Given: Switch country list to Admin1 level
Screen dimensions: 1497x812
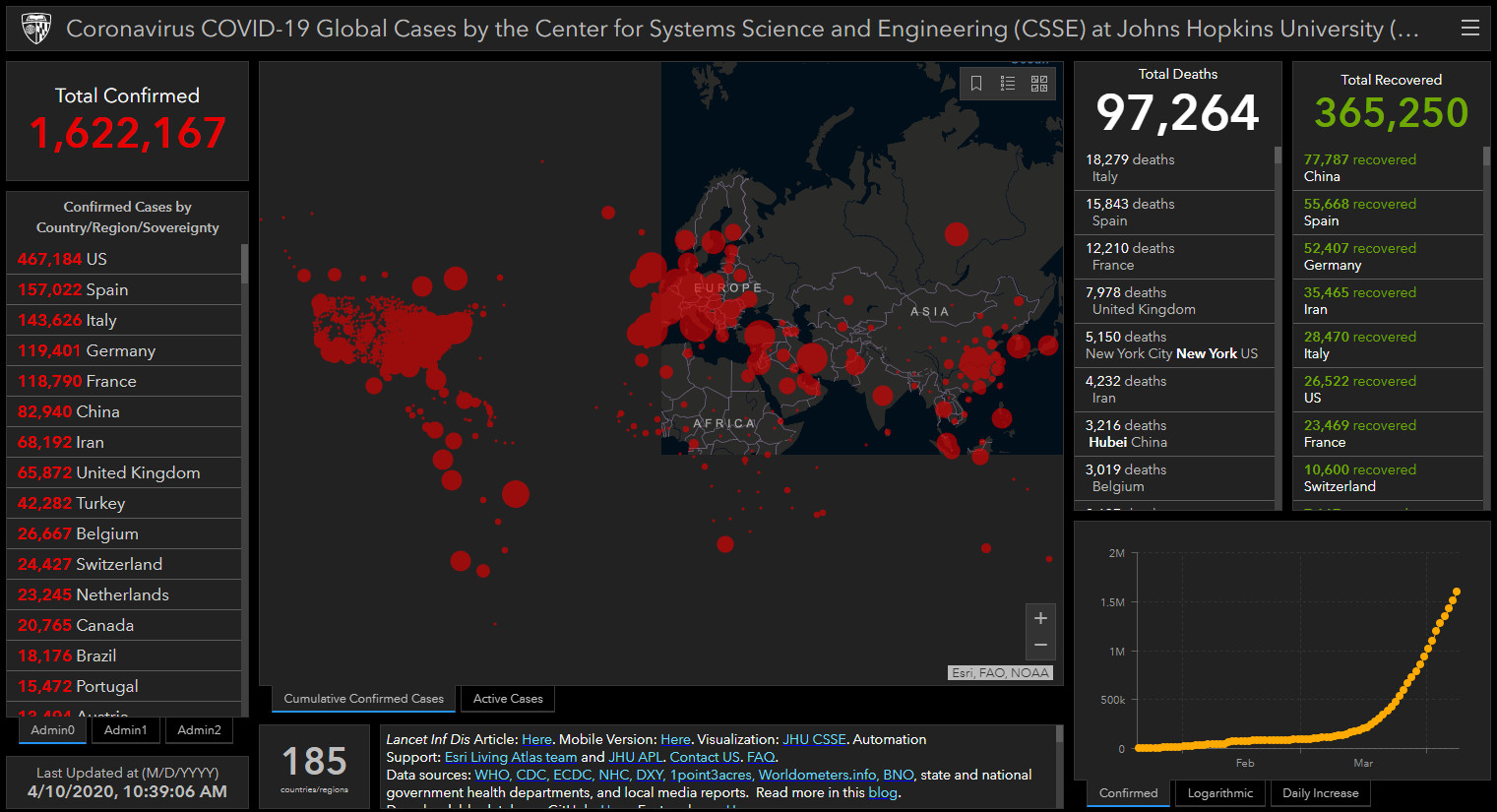Looking at the screenshot, I should tap(126, 730).
